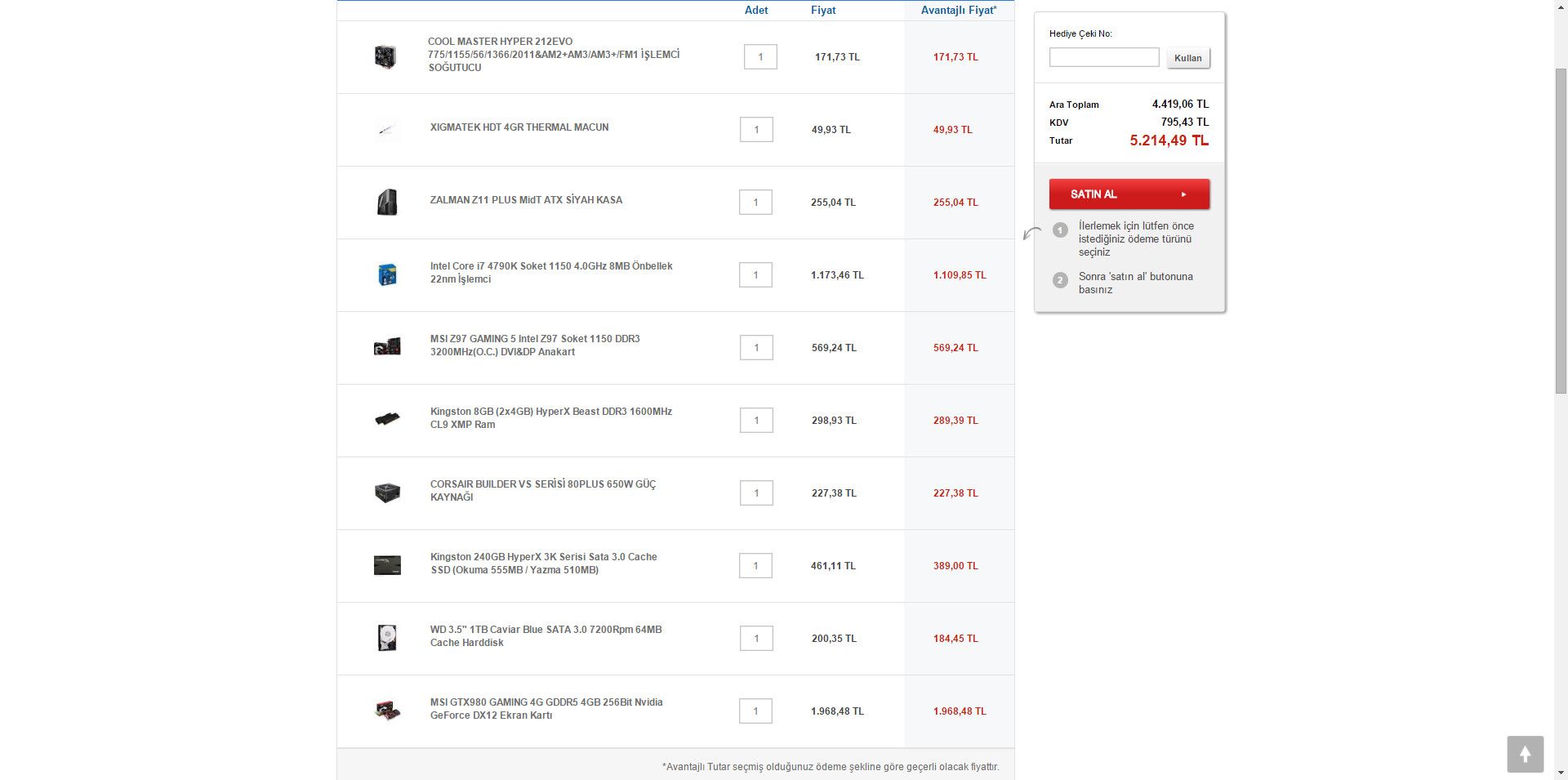The width and height of the screenshot is (1568, 780).
Task: Click the Intel Core i7 4790K thumbnail
Action: pyautogui.click(x=387, y=274)
